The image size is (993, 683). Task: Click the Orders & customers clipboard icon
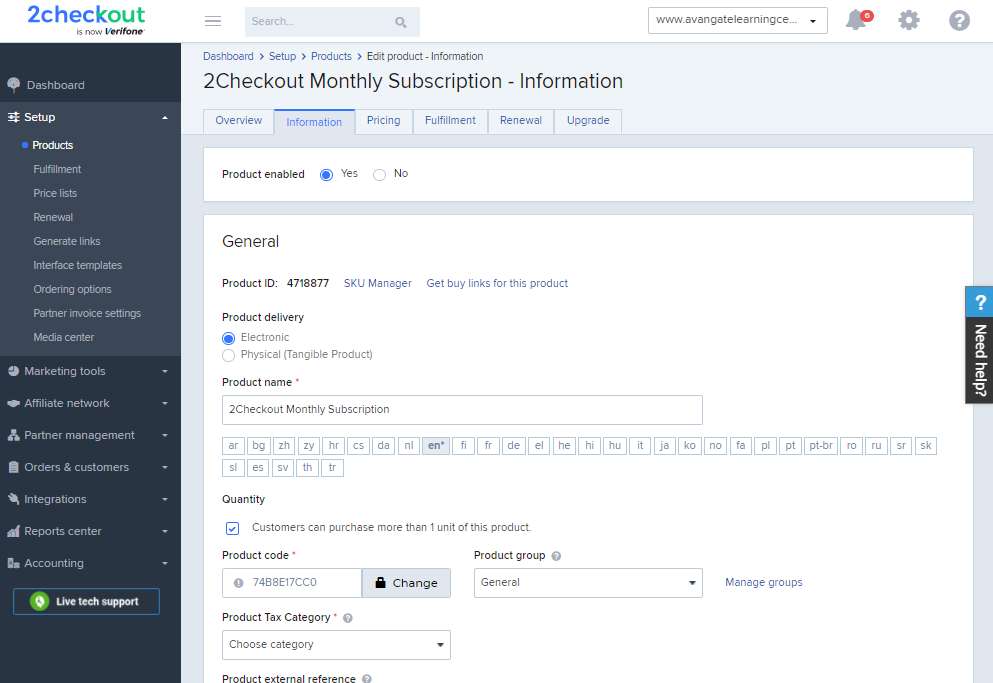tap(13, 468)
